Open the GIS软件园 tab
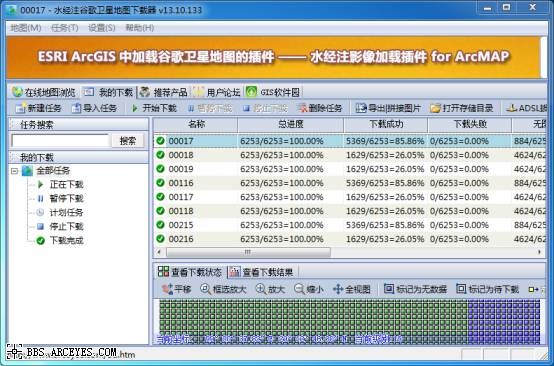 pyautogui.click(x=273, y=92)
